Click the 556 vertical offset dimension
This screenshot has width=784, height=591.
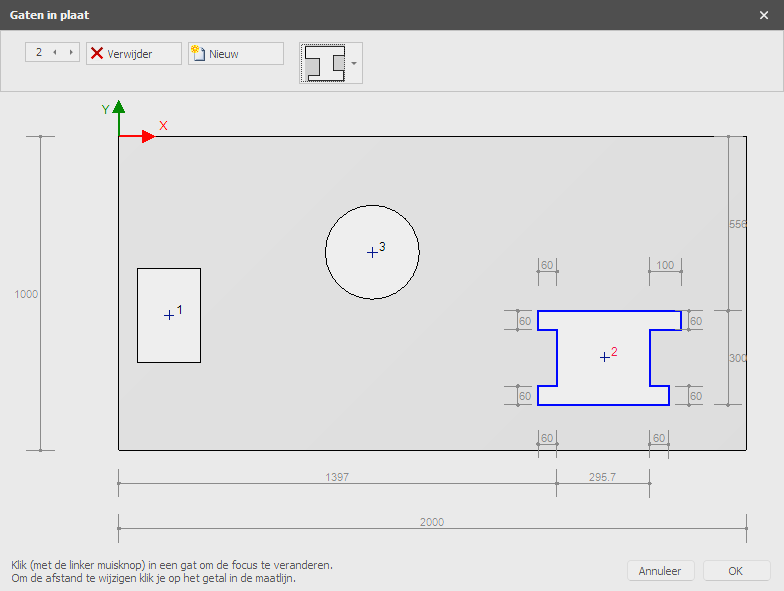tap(738, 225)
